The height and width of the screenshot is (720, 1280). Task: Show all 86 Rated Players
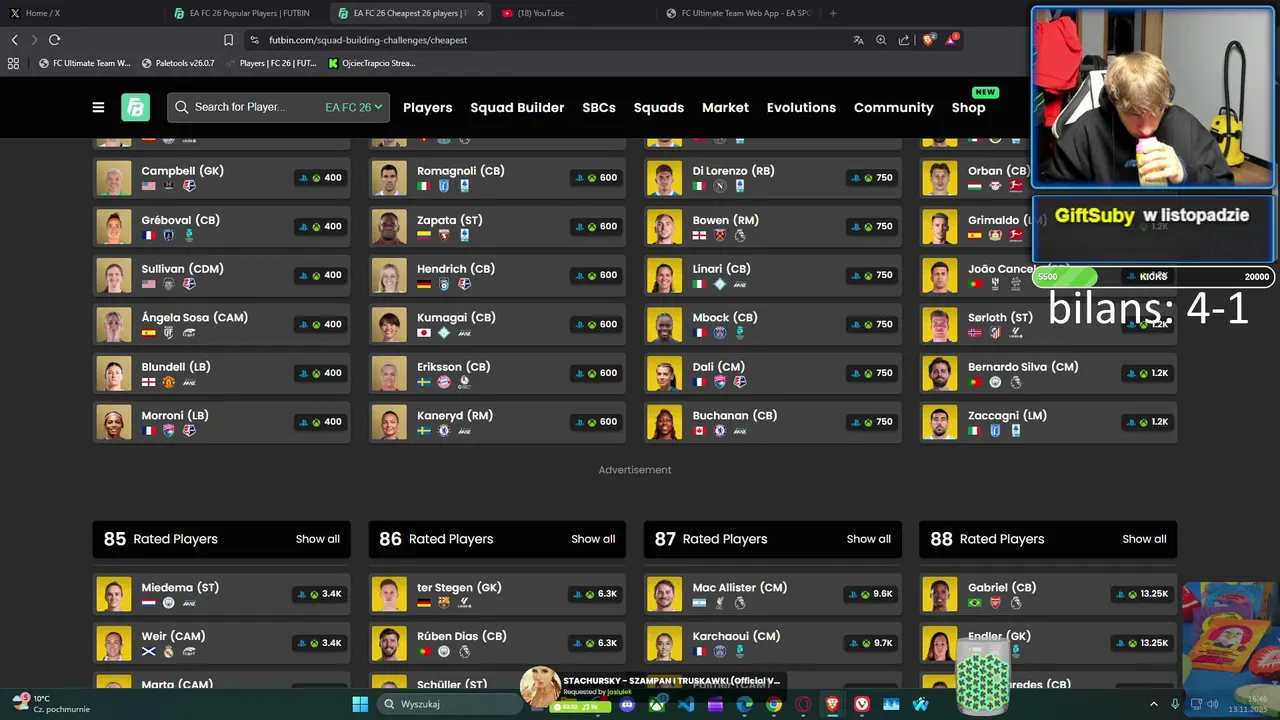tap(593, 539)
